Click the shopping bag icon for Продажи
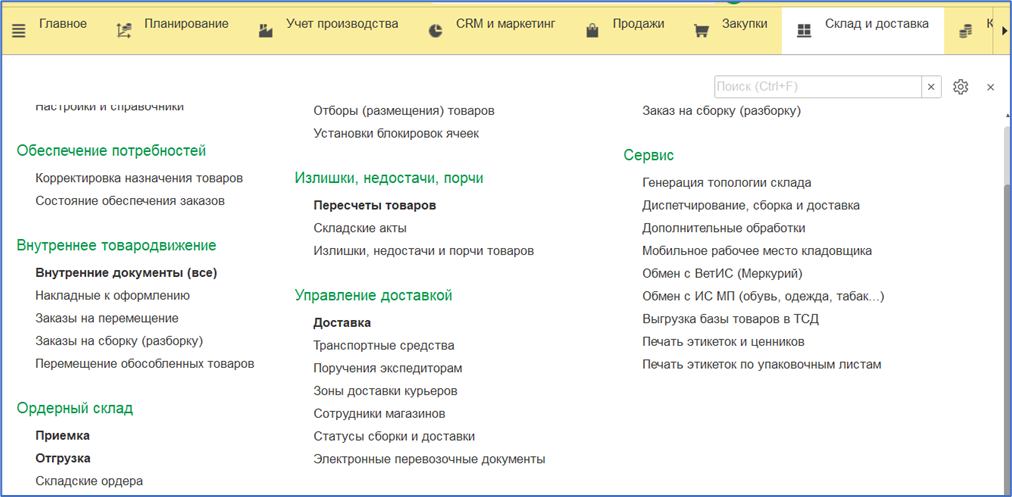The width and height of the screenshot is (1012, 497). click(x=592, y=31)
